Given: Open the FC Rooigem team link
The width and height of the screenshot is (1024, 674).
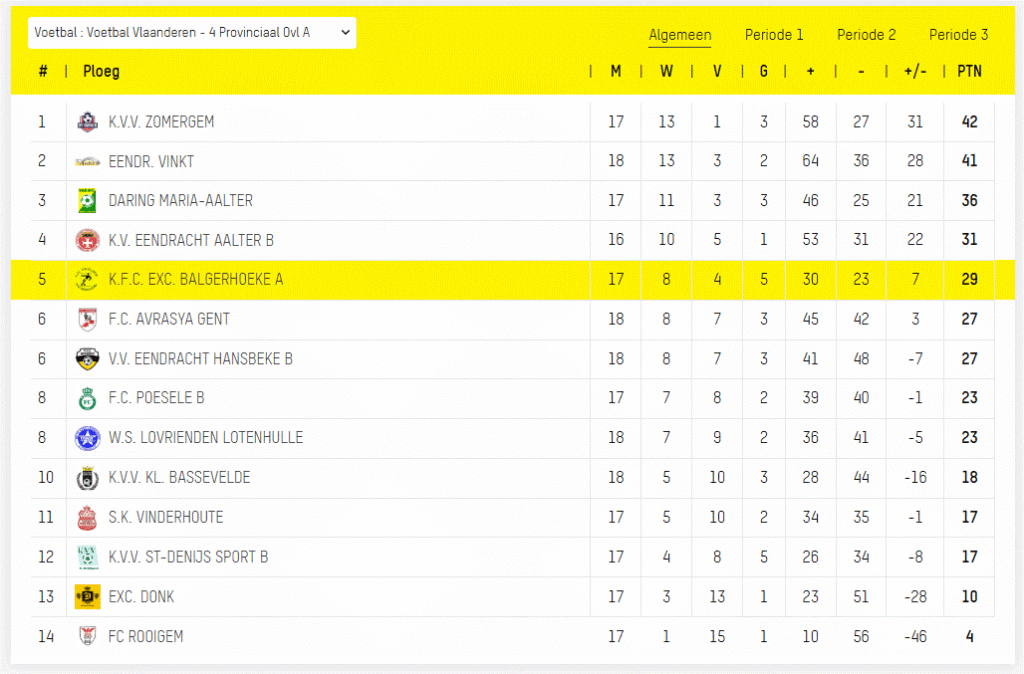Looking at the screenshot, I should [146, 636].
